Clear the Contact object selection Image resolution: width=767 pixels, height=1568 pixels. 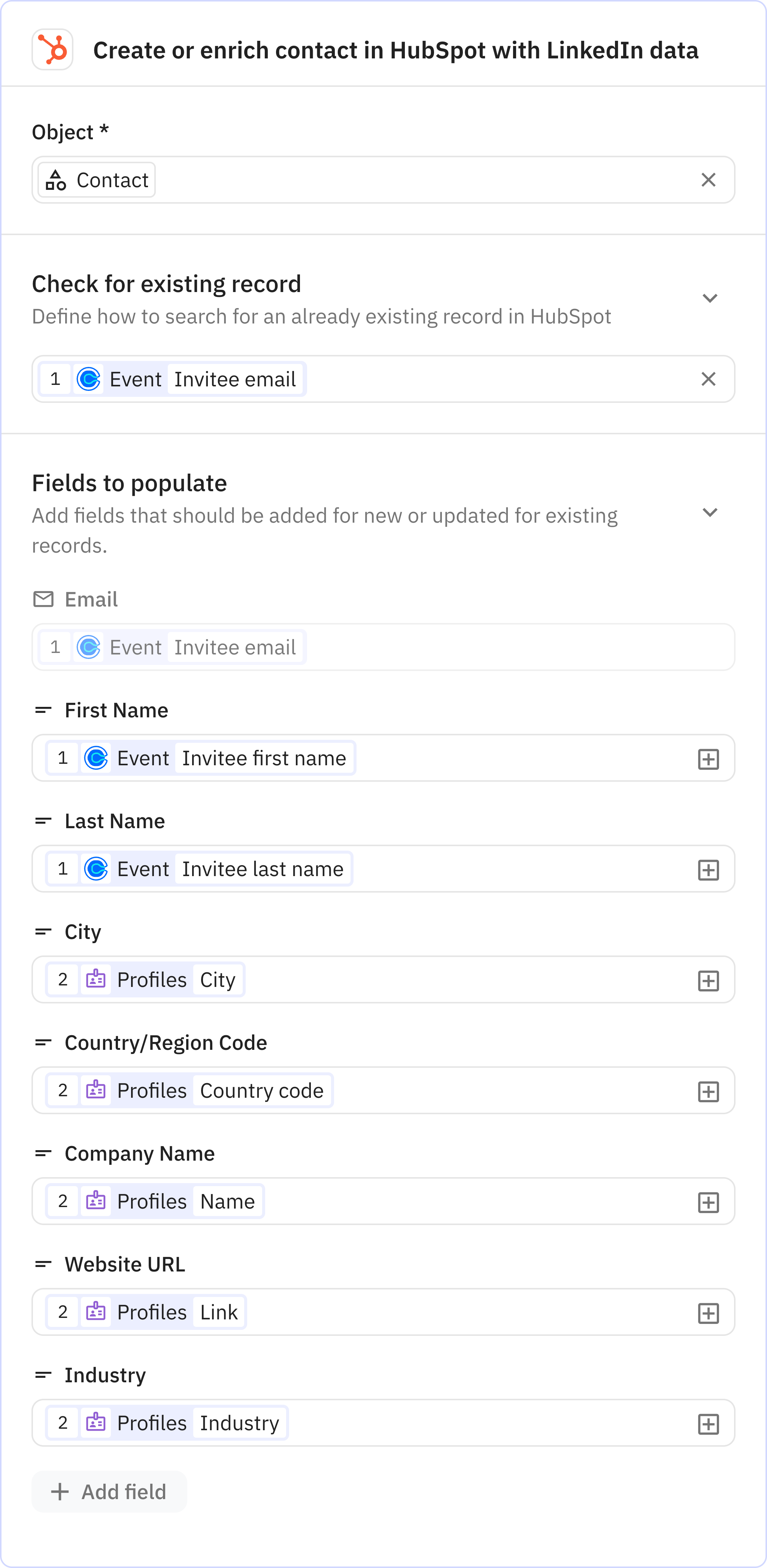[708, 180]
